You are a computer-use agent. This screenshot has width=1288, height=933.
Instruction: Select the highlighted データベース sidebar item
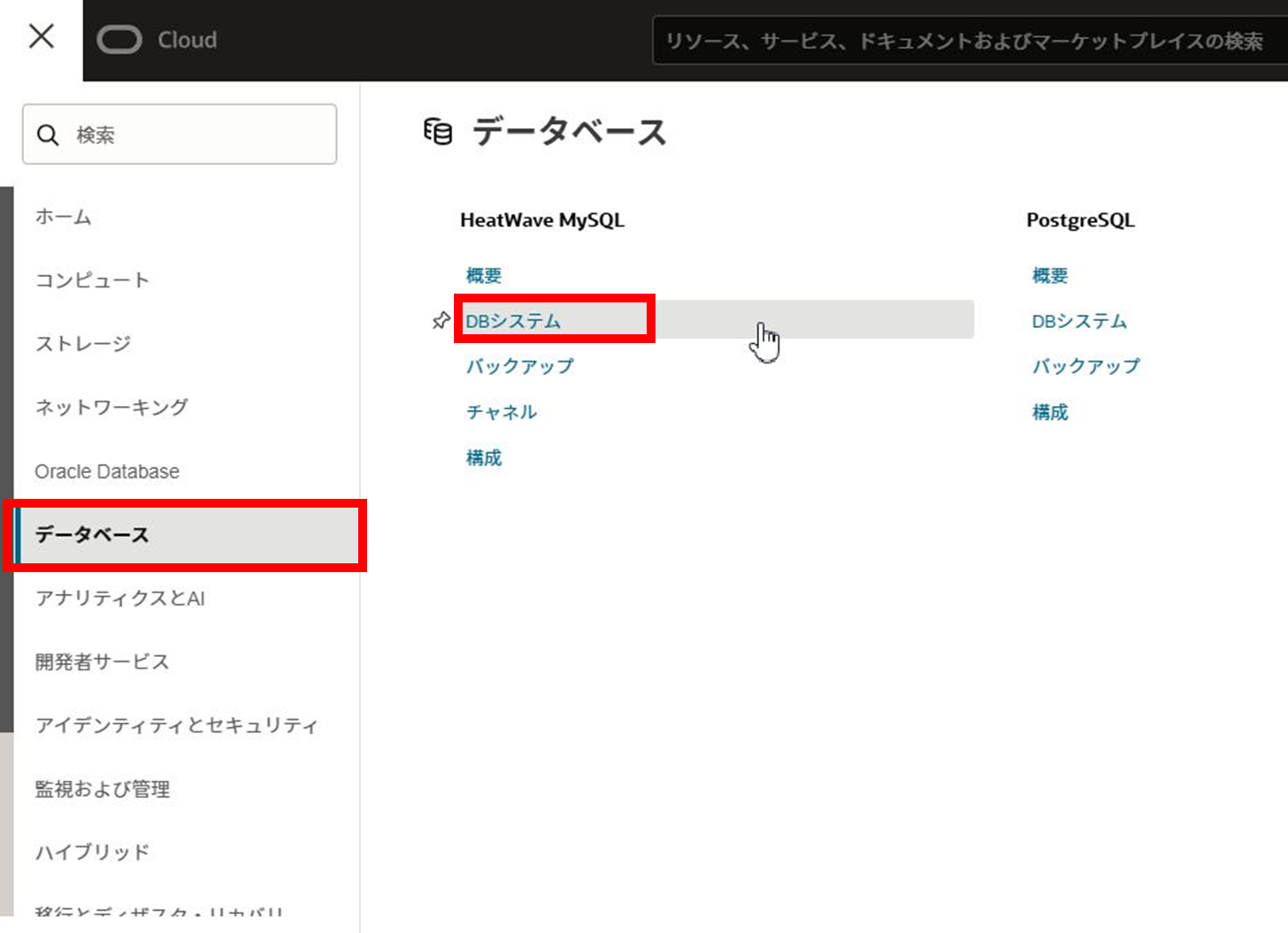pyautogui.click(x=92, y=534)
